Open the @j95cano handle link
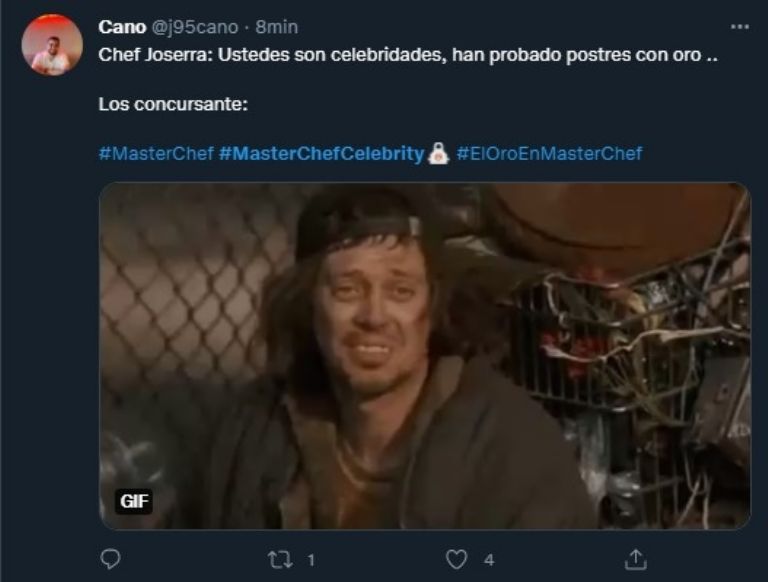 194,27
